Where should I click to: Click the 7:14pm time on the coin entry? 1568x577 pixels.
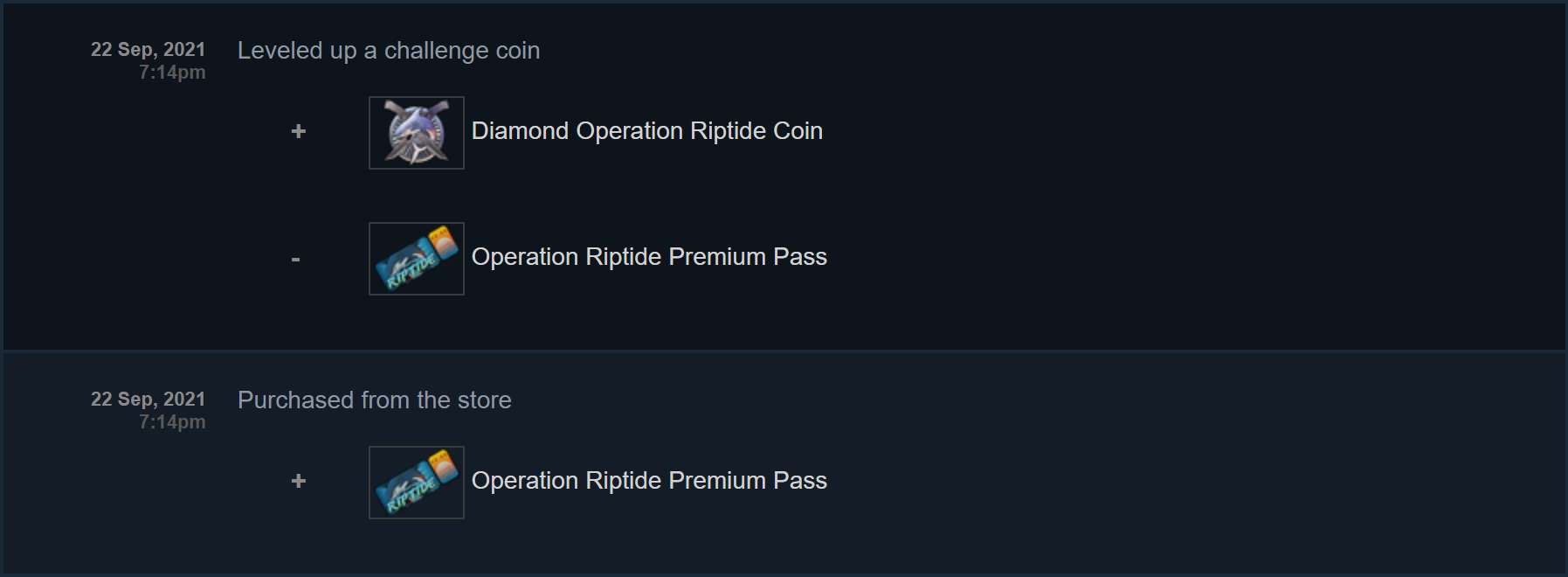(172, 73)
